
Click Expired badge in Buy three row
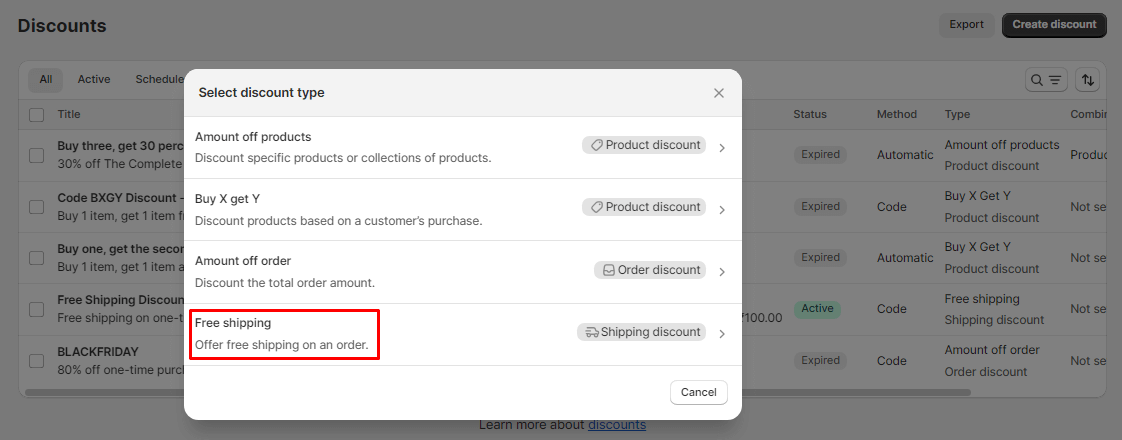tap(820, 155)
